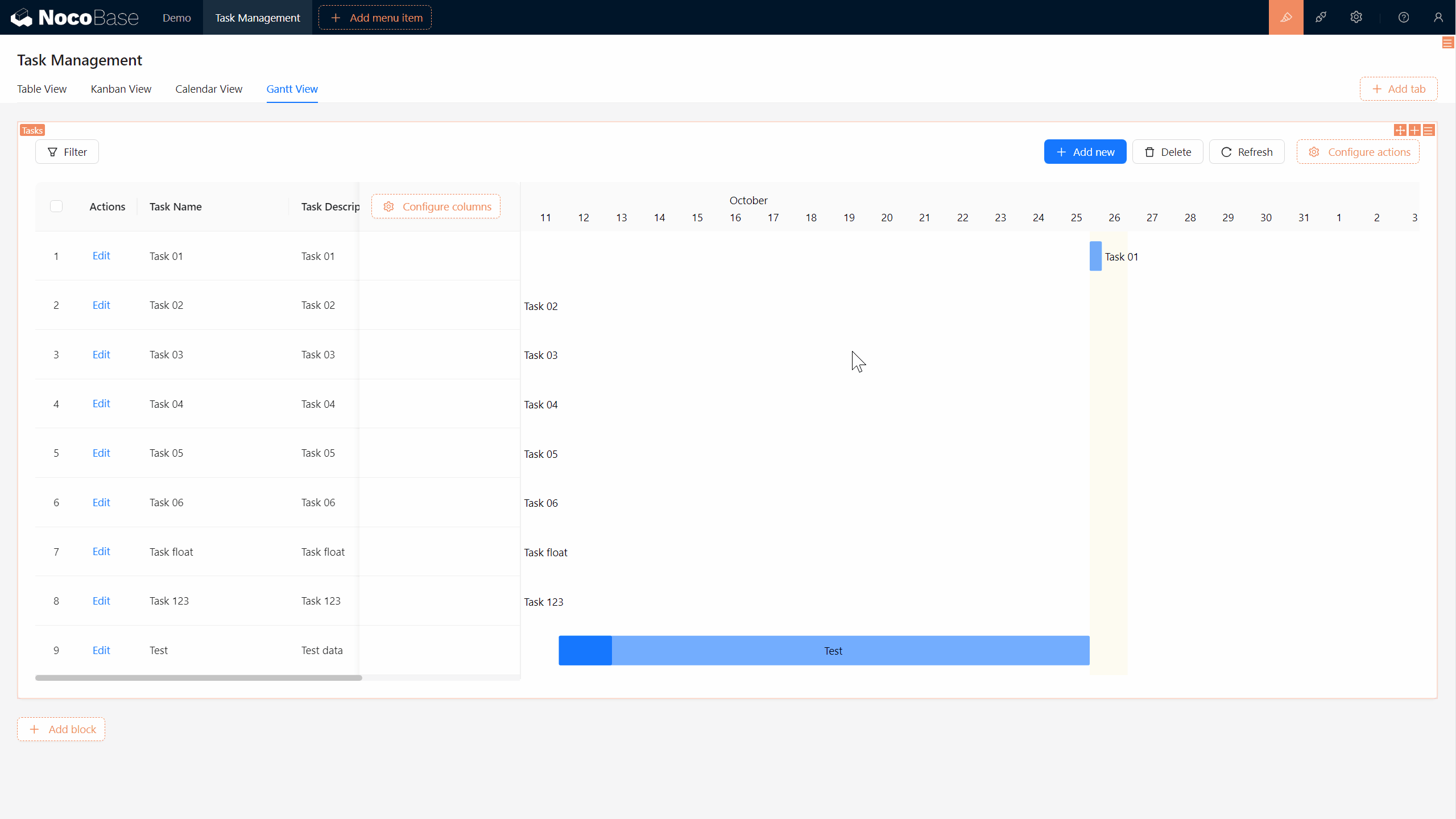Switch to Table View tab
The width and height of the screenshot is (1456, 819).
[42, 89]
